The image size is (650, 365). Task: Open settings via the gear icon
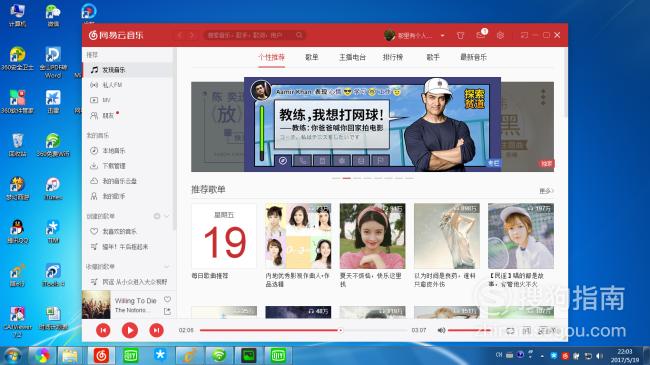coord(500,35)
